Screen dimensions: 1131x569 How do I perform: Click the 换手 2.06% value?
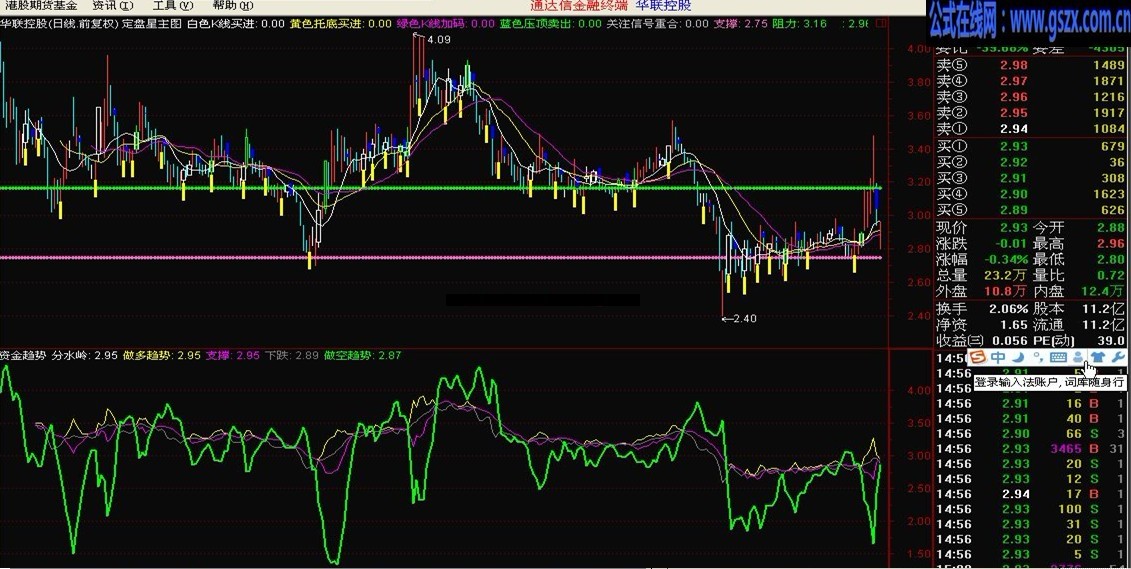click(x=1006, y=308)
